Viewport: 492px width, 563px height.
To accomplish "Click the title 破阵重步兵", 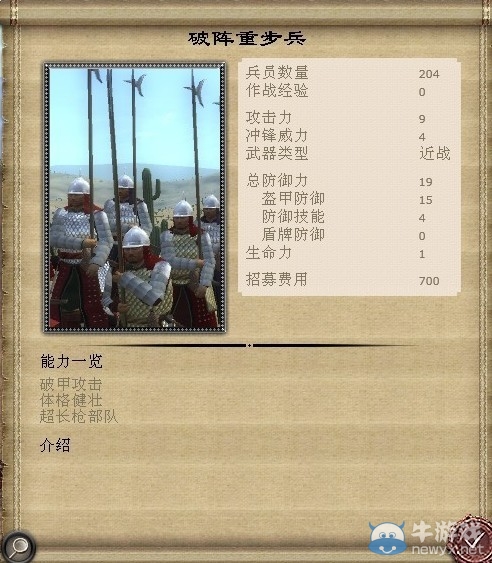I will pyautogui.click(x=247, y=39).
